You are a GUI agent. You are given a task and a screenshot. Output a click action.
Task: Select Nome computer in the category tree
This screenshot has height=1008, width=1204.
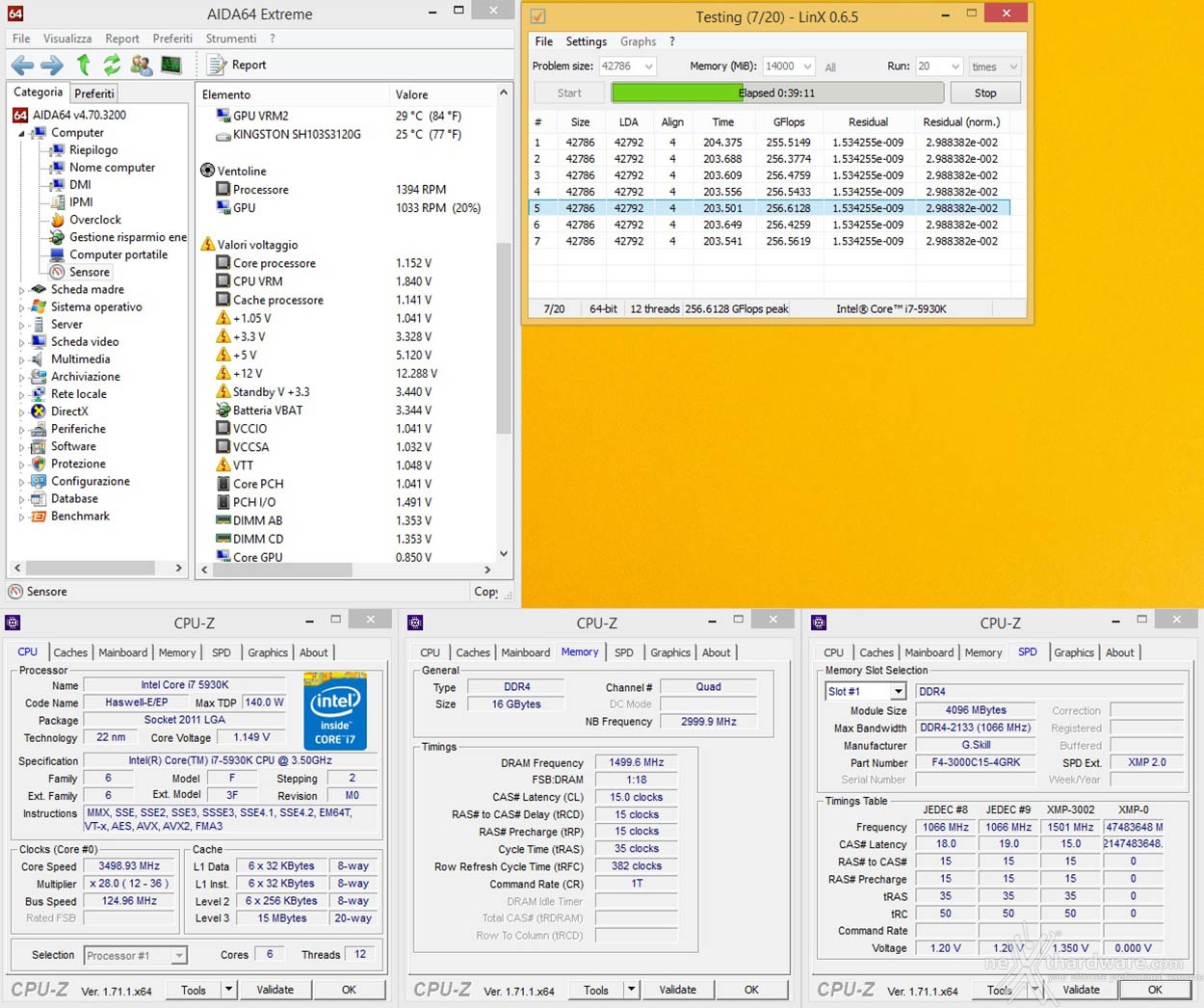112,167
